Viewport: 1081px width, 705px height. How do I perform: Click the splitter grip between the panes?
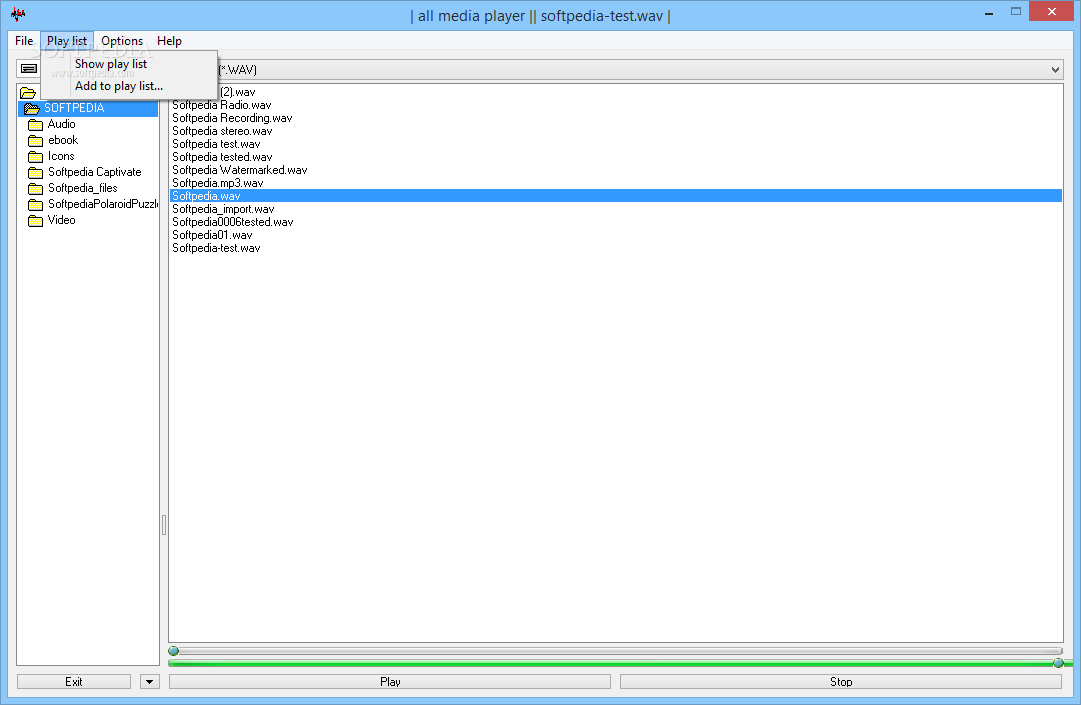[163, 525]
